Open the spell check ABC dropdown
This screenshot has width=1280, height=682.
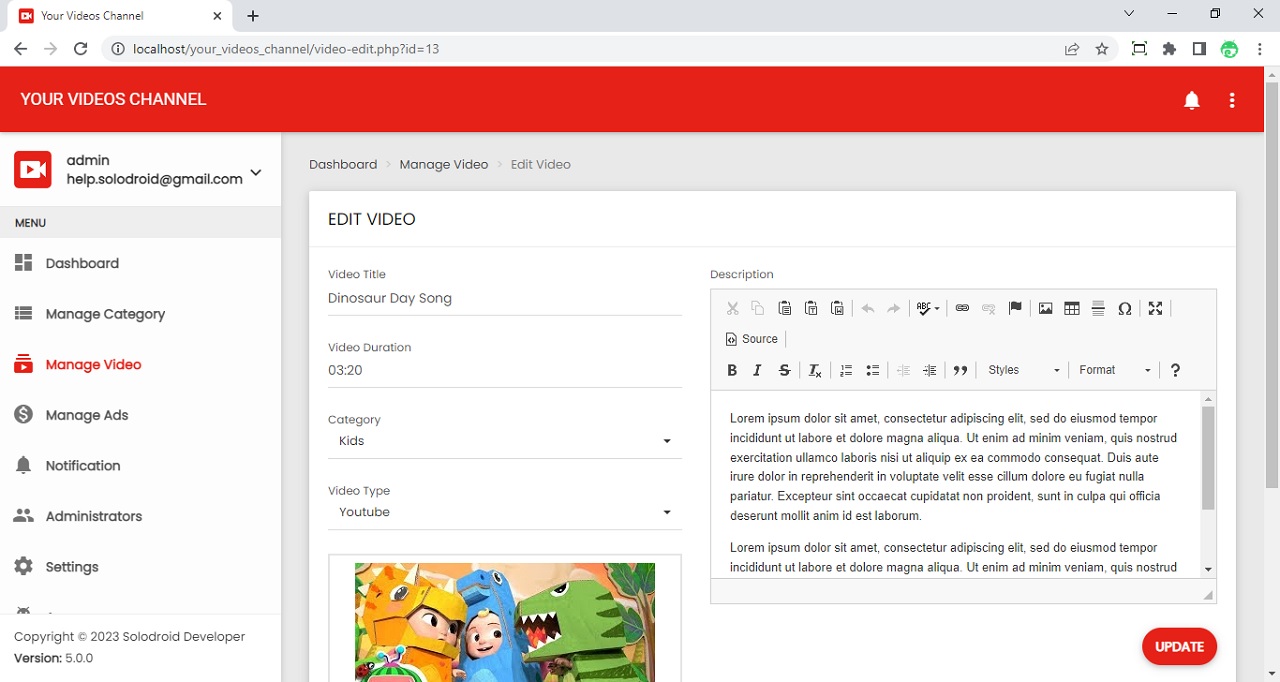[x=928, y=308]
